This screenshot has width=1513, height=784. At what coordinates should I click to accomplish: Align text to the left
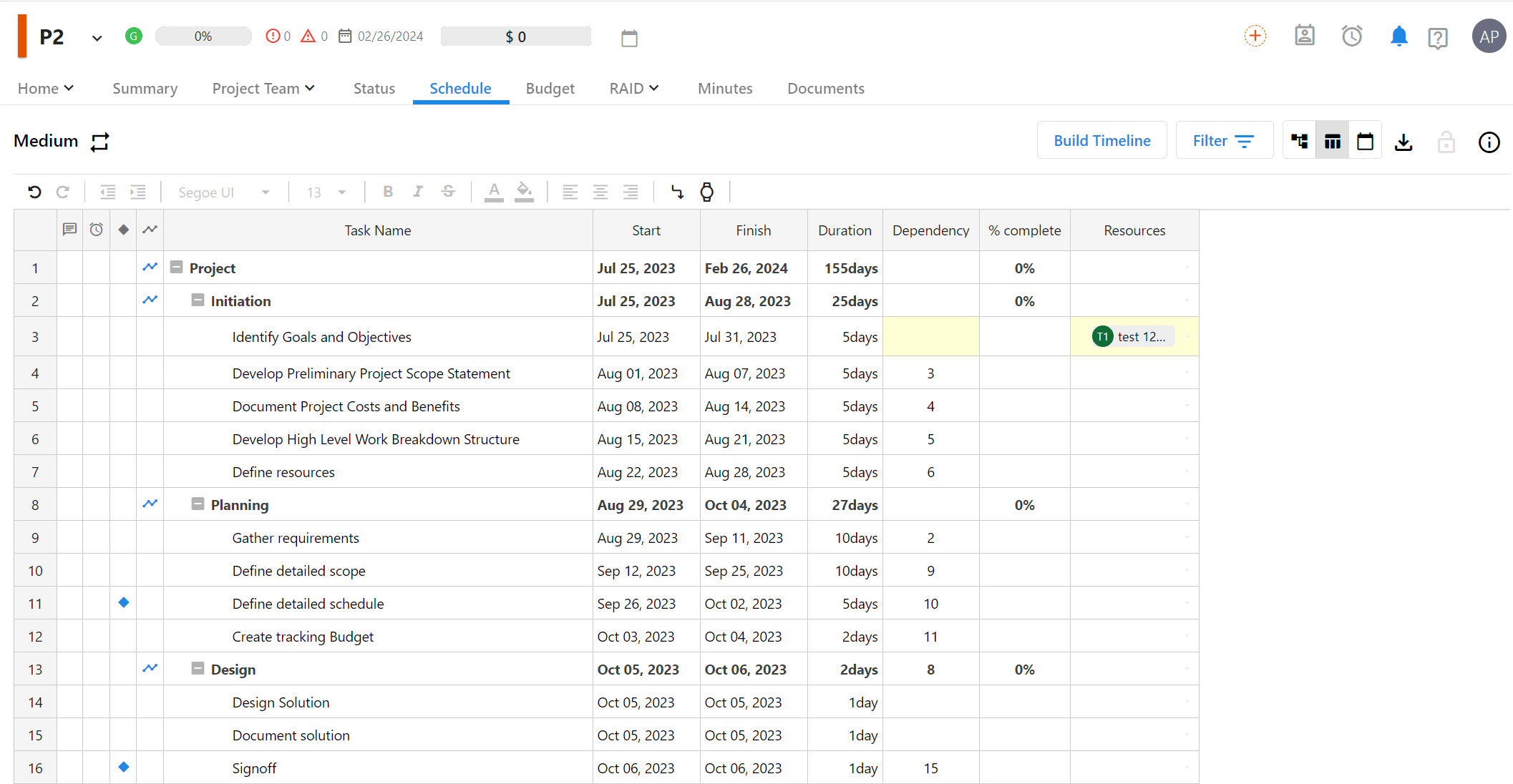coord(570,192)
